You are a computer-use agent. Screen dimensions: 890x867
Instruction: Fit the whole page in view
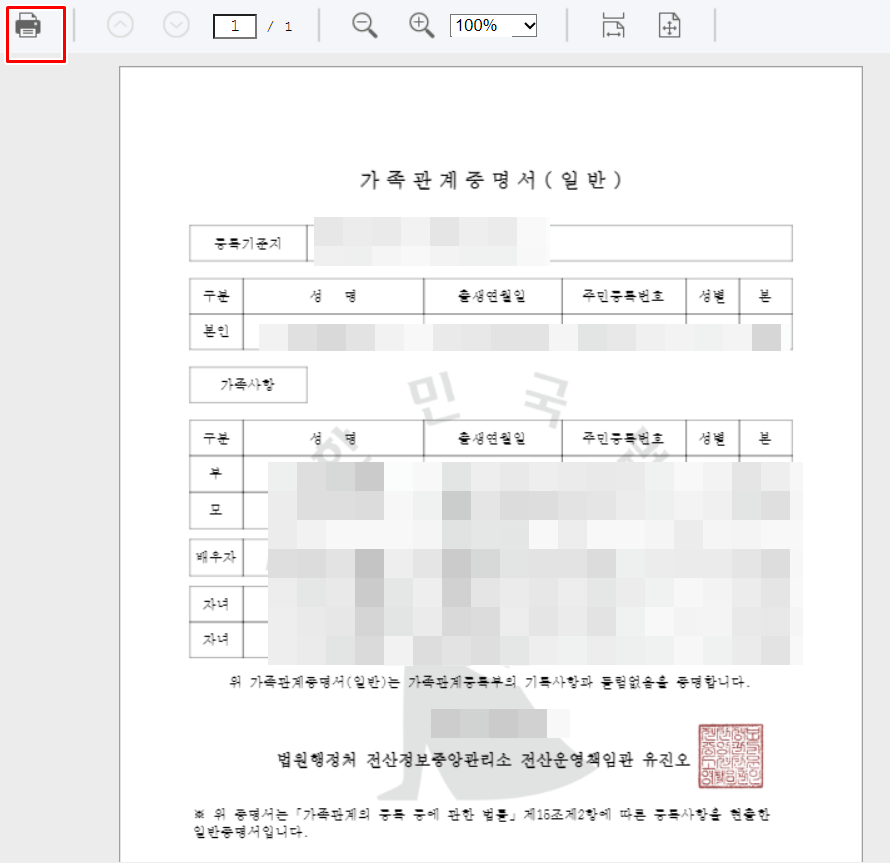point(668,25)
